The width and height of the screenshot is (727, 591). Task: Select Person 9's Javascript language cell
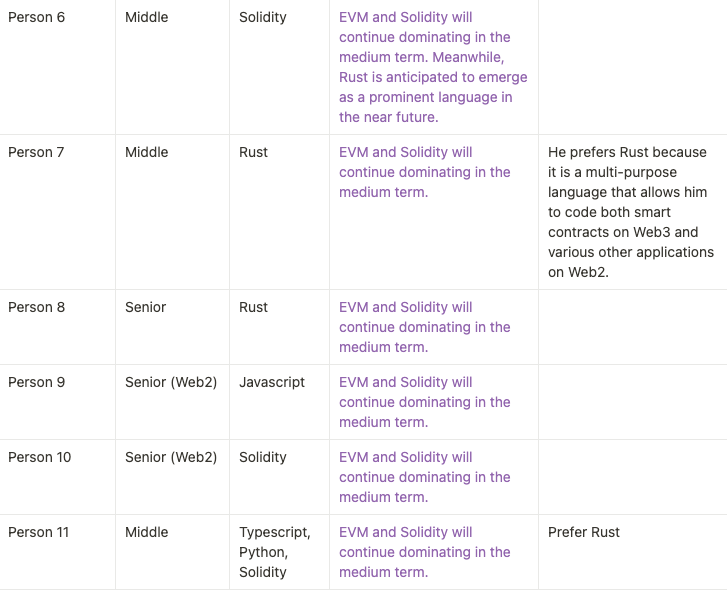[279, 402]
